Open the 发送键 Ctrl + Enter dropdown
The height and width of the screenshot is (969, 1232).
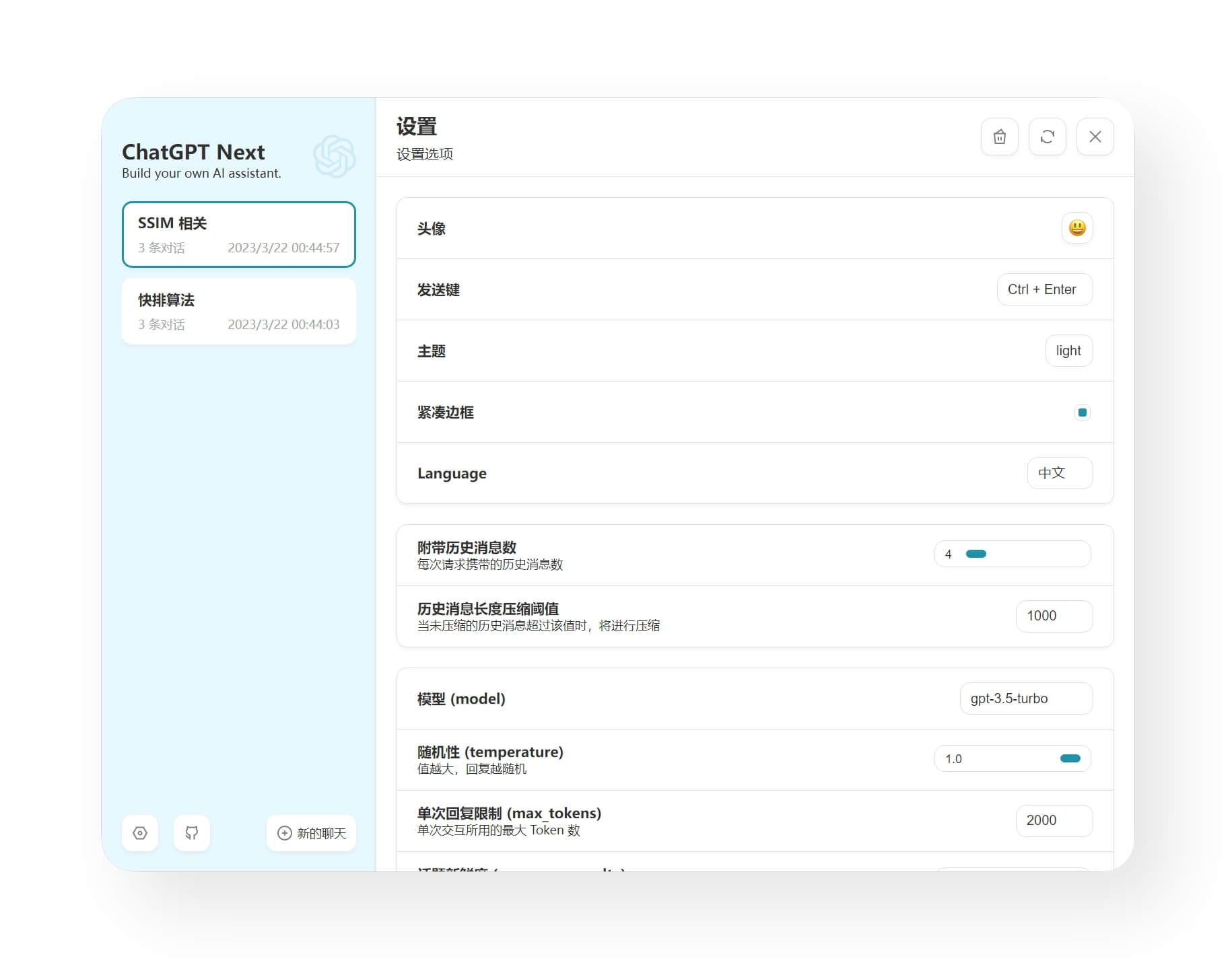pyautogui.click(x=1044, y=289)
